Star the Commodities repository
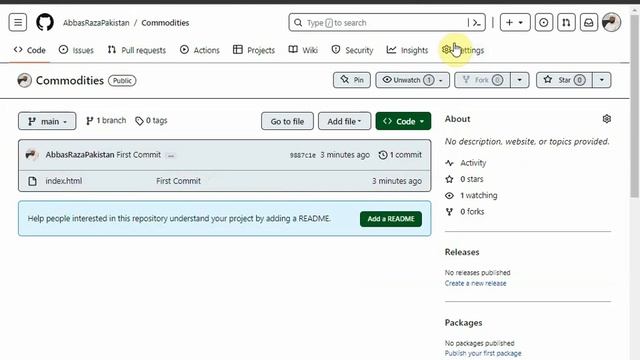Screen dimensions: 640x360 pyautogui.click(x=564, y=80)
